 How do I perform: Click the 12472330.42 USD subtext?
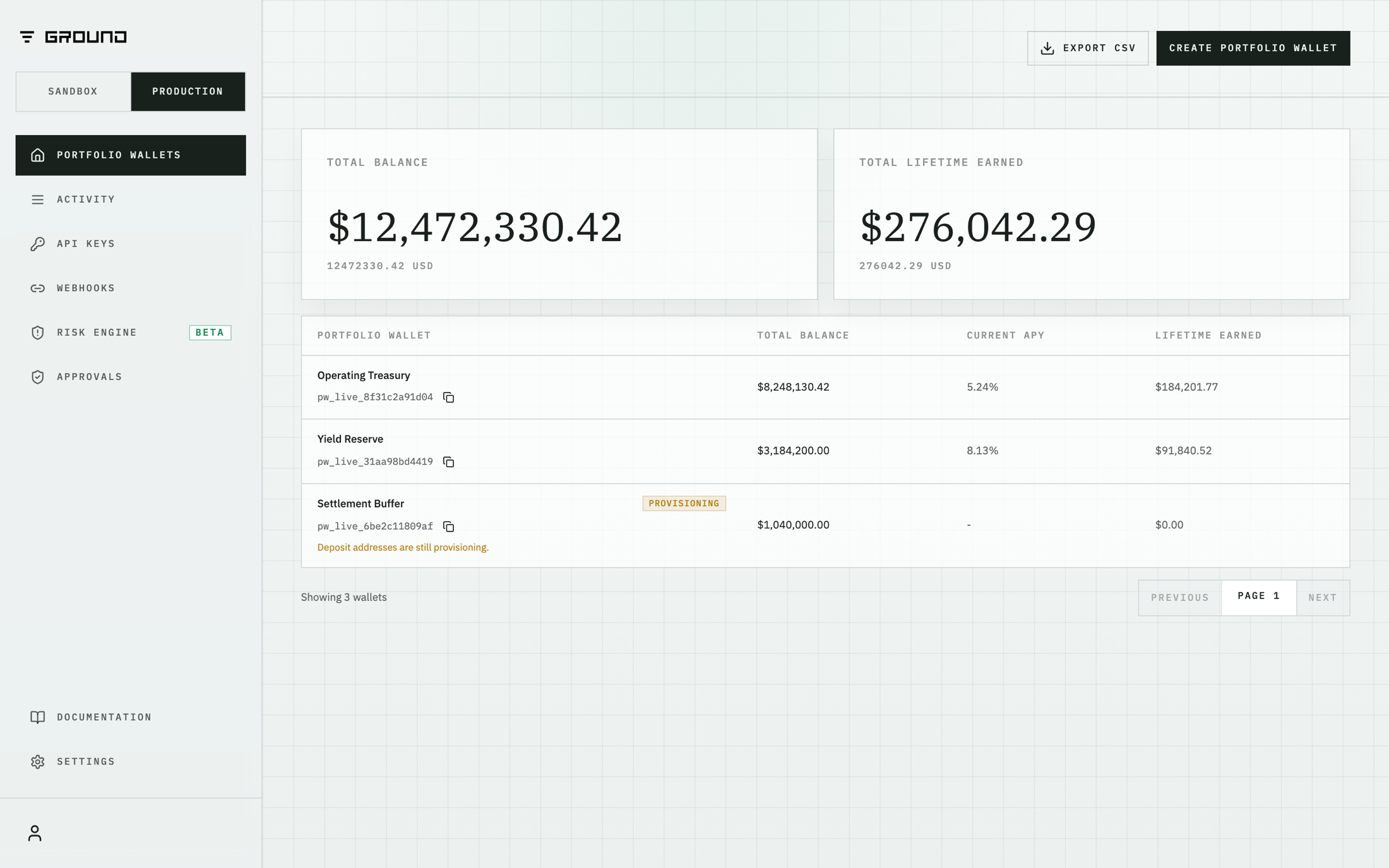pyautogui.click(x=380, y=266)
